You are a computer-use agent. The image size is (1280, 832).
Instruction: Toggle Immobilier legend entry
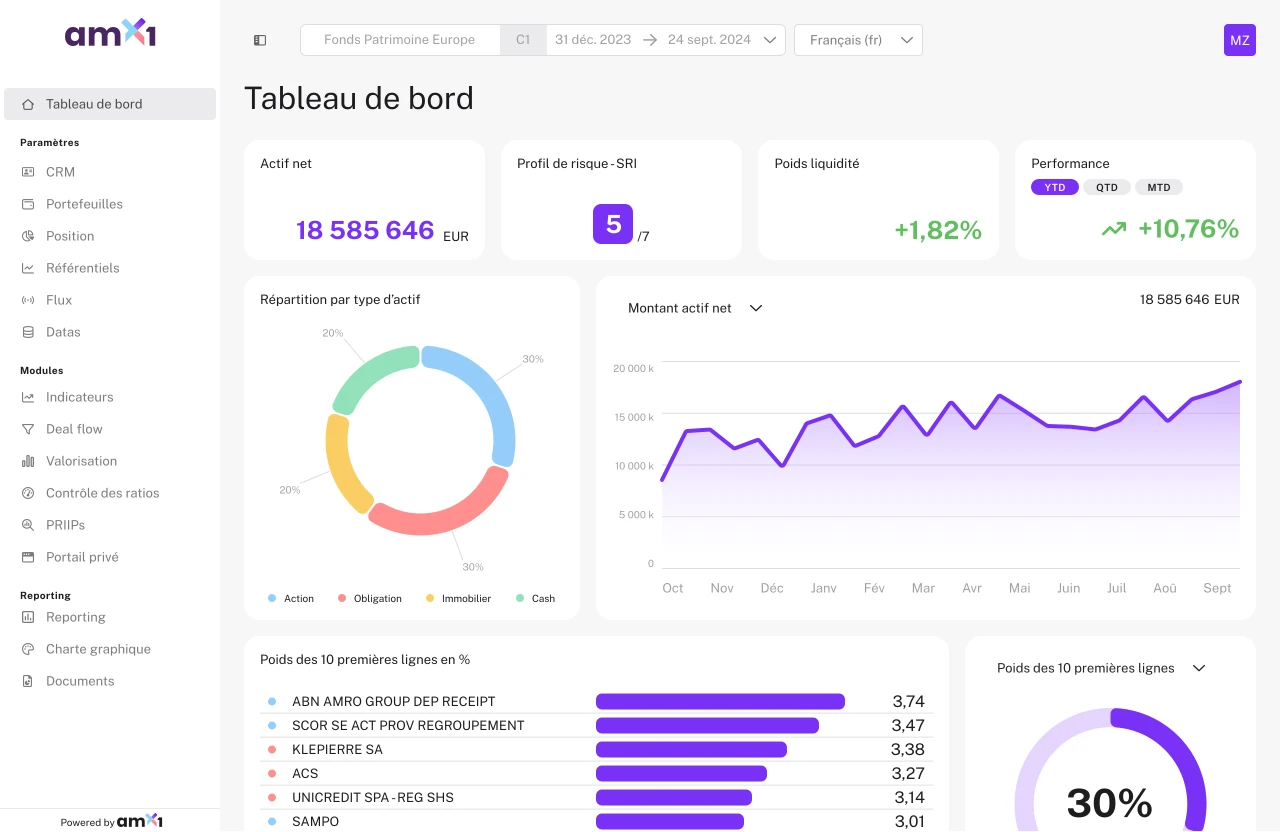click(x=459, y=598)
